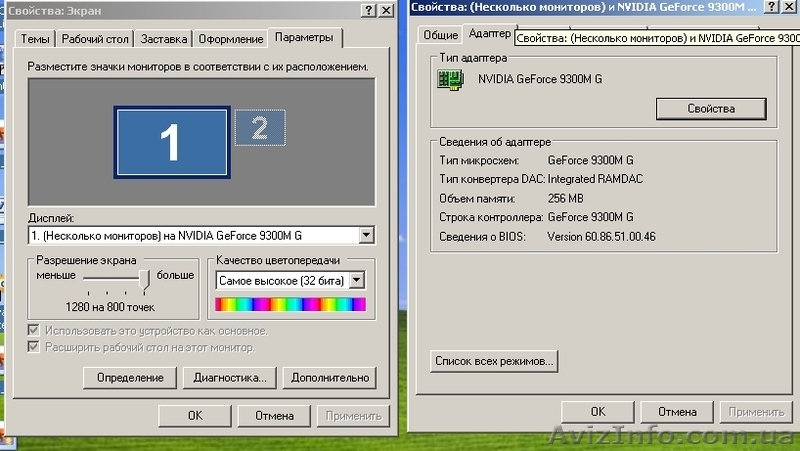Click the color quality spectrum bar

coord(290,305)
